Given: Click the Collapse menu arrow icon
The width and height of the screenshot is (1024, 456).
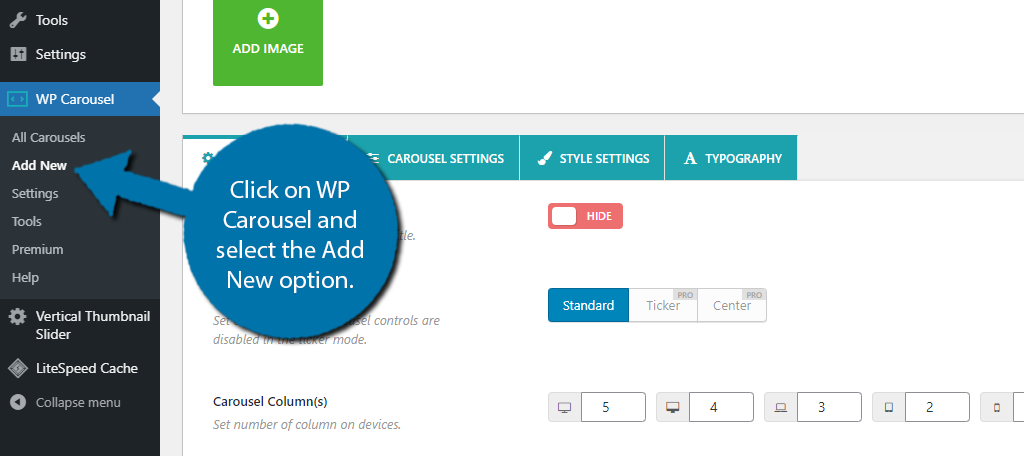Looking at the screenshot, I should point(18,402).
